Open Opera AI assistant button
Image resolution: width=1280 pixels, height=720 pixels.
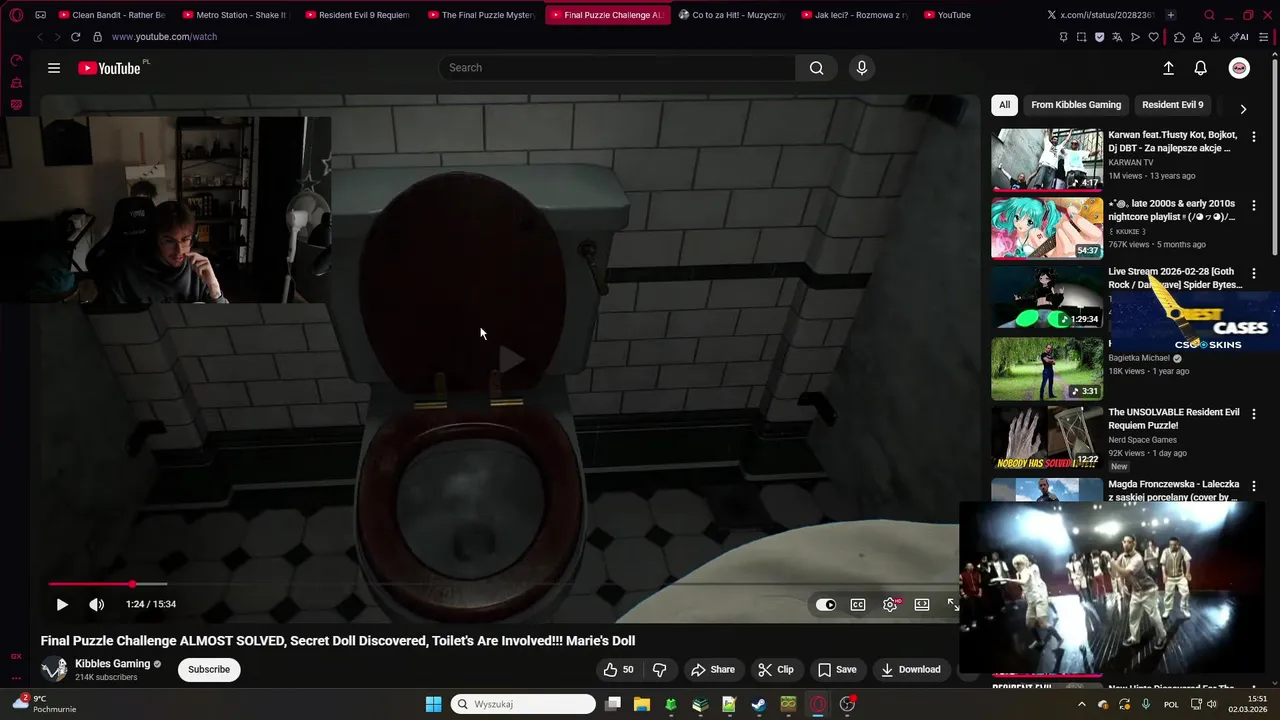coord(1239,37)
